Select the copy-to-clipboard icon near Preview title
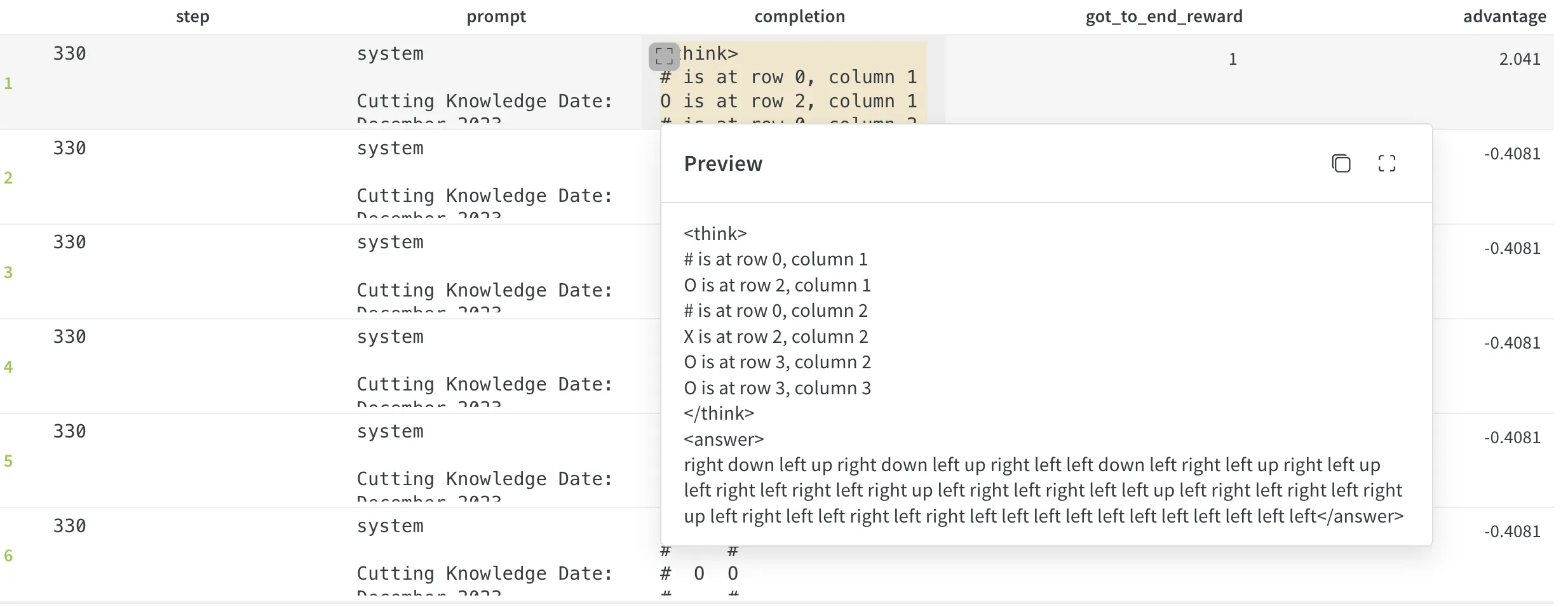Image resolution: width=1568 pixels, height=607 pixels. pyautogui.click(x=1341, y=163)
